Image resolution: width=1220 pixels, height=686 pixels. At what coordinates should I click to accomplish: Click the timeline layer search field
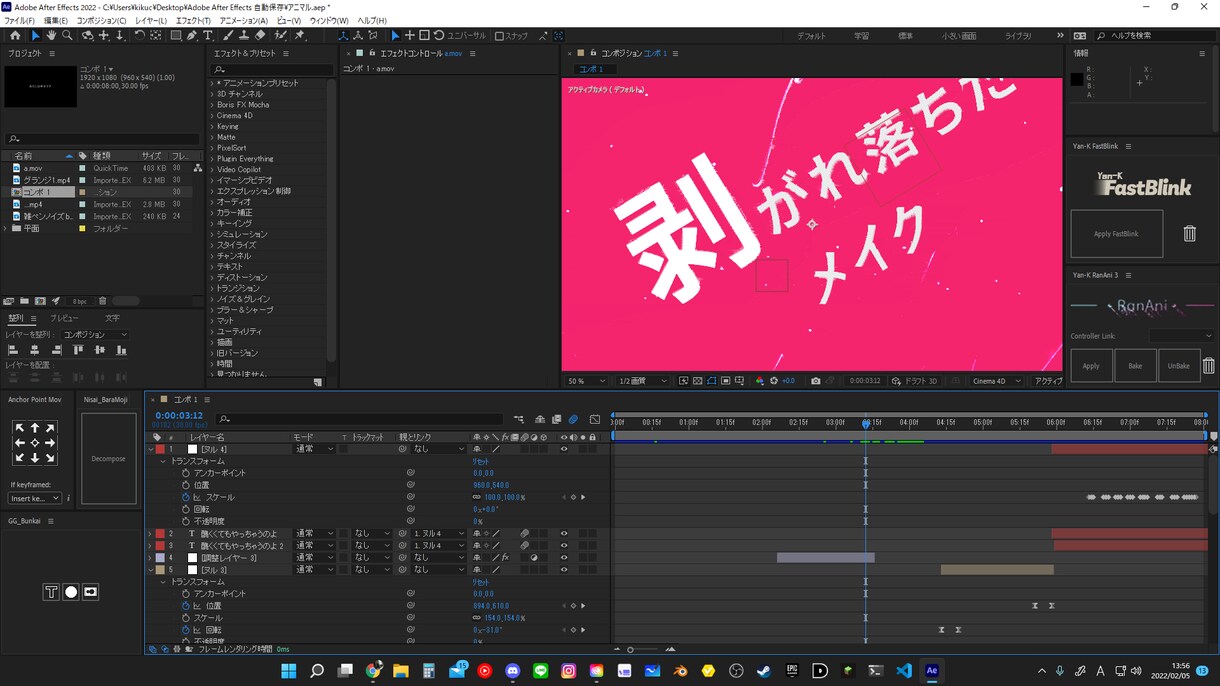point(360,419)
